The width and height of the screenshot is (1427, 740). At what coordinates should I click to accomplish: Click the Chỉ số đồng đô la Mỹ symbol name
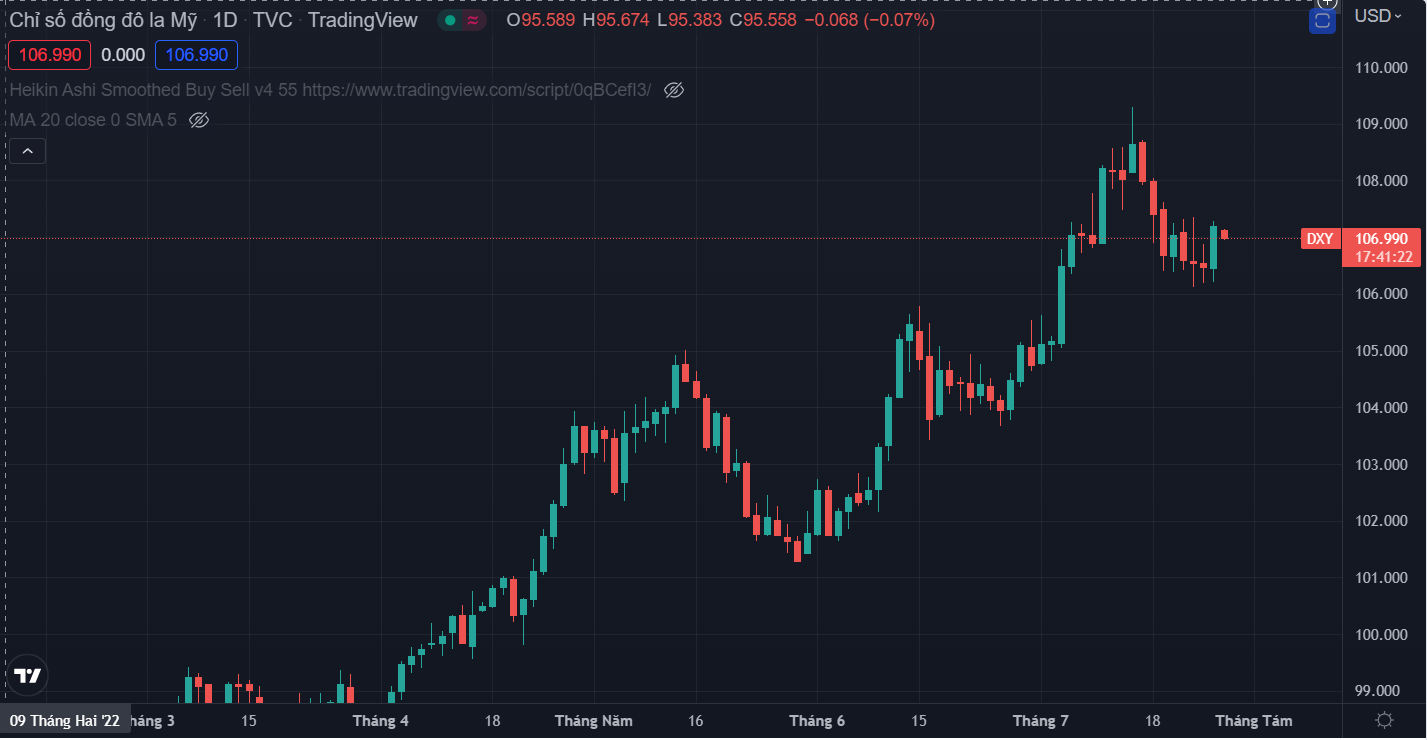[x=103, y=20]
